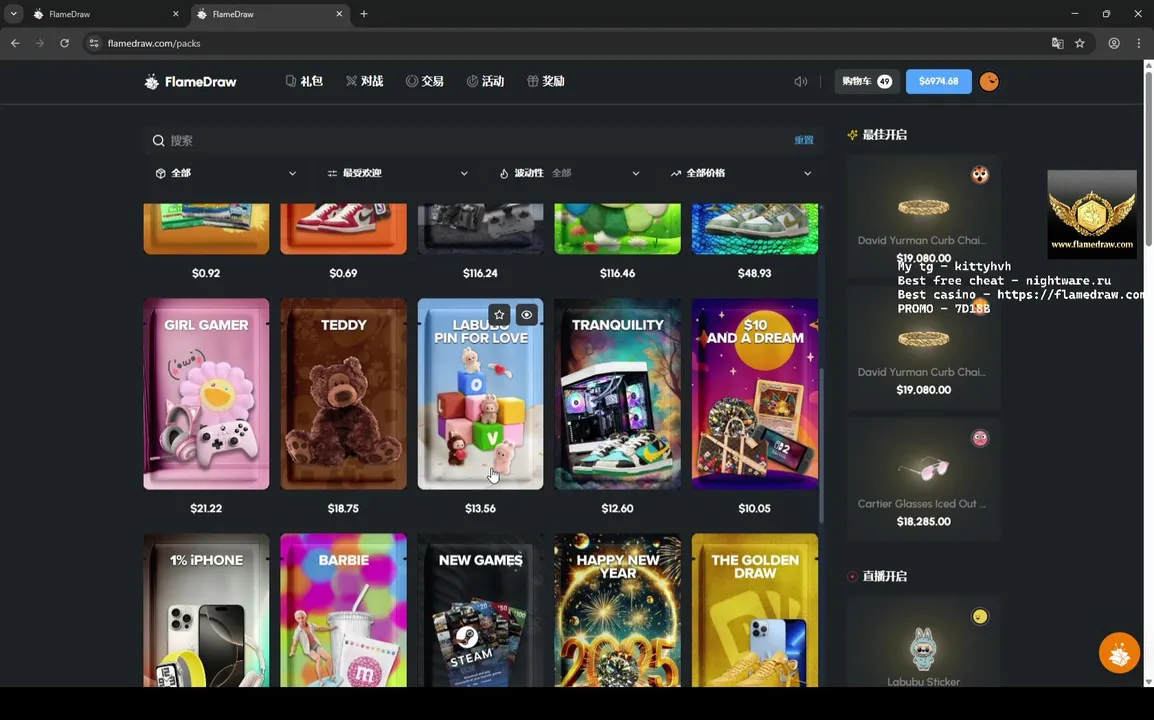The image size is (1154, 720).
Task: Open the $10 And A Dream pack
Action: point(754,394)
